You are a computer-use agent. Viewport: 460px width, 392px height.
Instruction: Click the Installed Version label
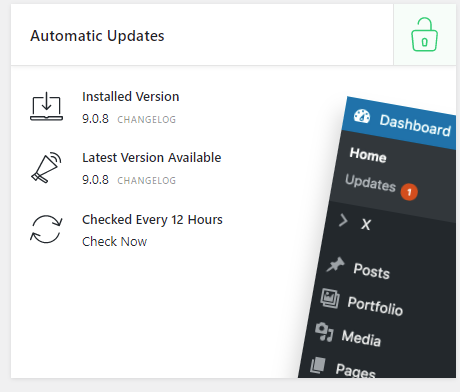(131, 97)
